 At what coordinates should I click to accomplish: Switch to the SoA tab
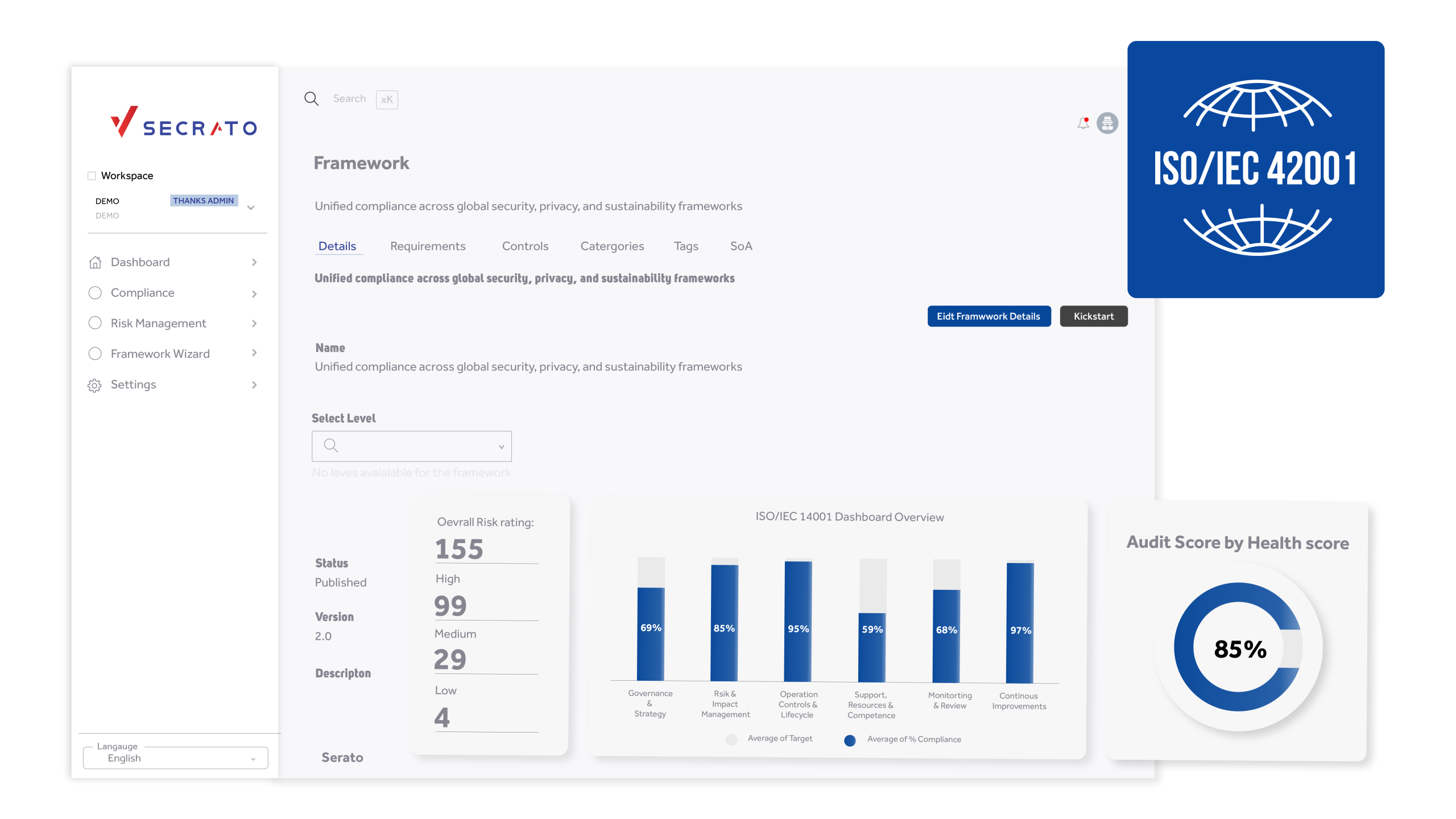point(741,246)
